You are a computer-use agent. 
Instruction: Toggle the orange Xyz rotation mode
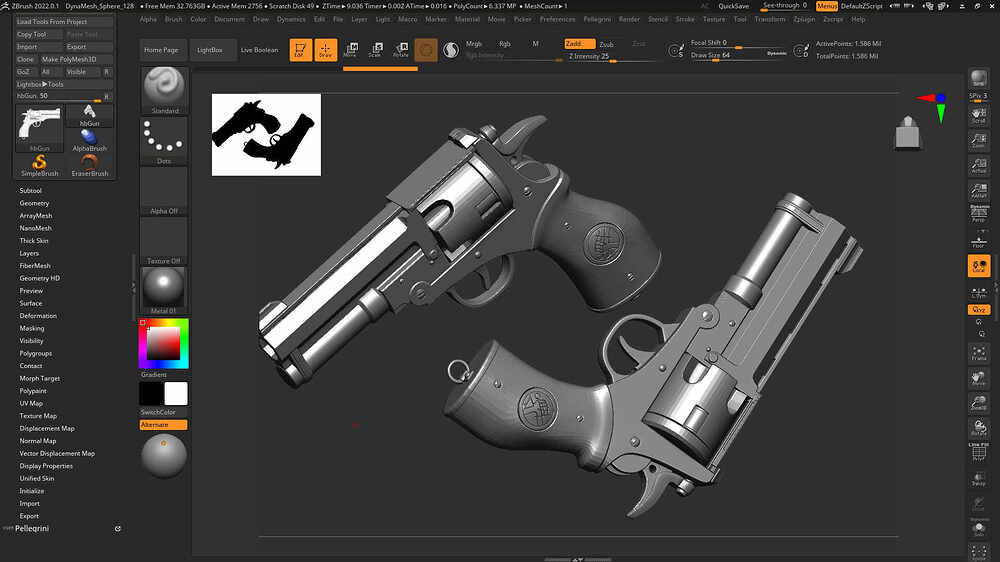coord(978,309)
